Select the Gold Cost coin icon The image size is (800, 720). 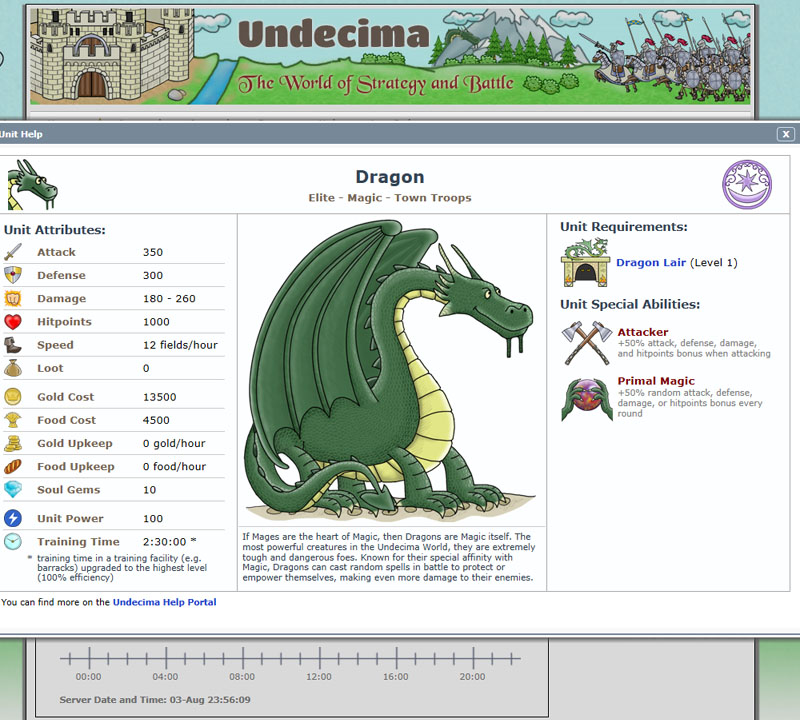(14, 397)
